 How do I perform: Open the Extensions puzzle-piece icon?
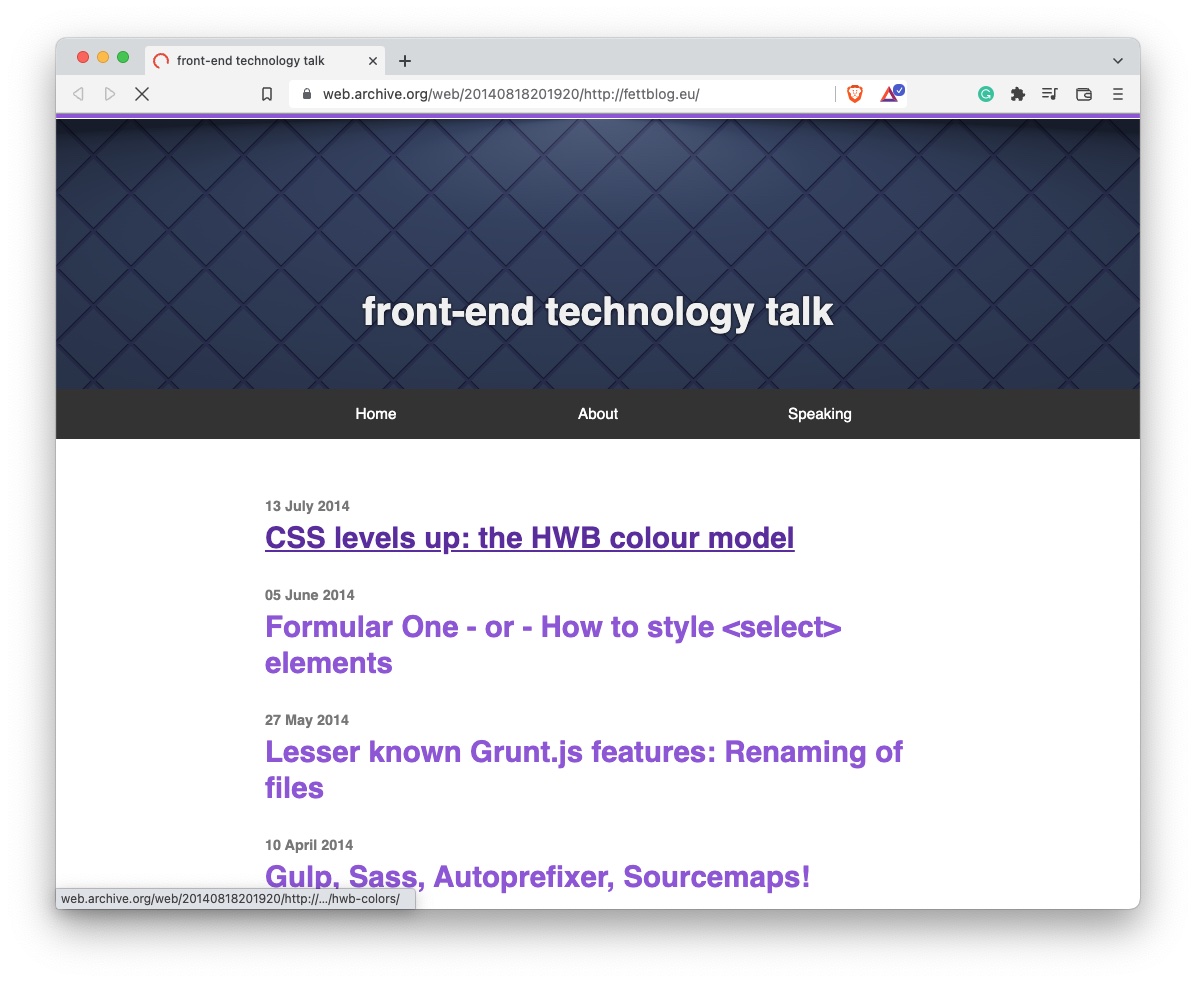[1018, 93]
